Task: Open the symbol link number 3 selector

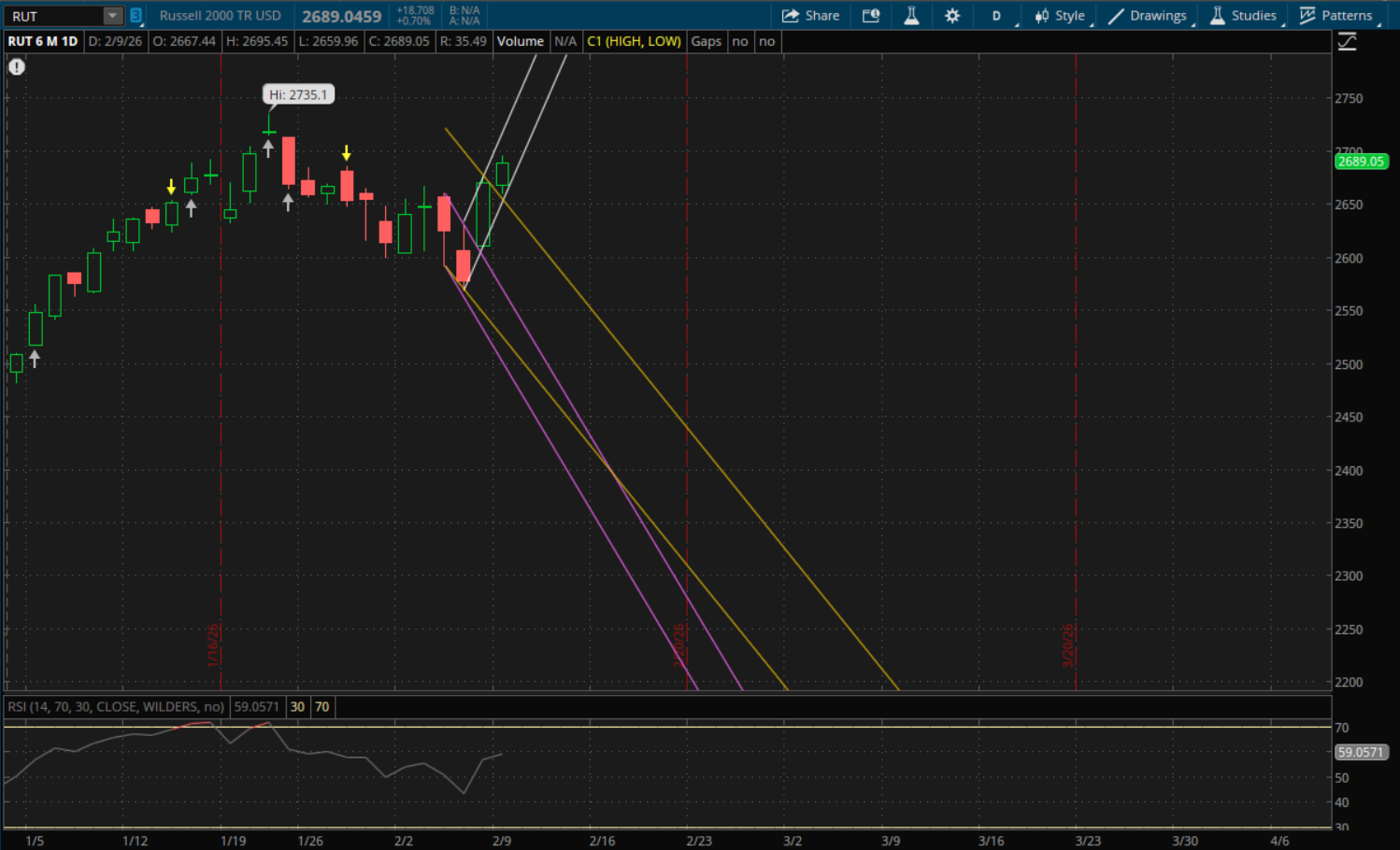Action: [x=136, y=16]
